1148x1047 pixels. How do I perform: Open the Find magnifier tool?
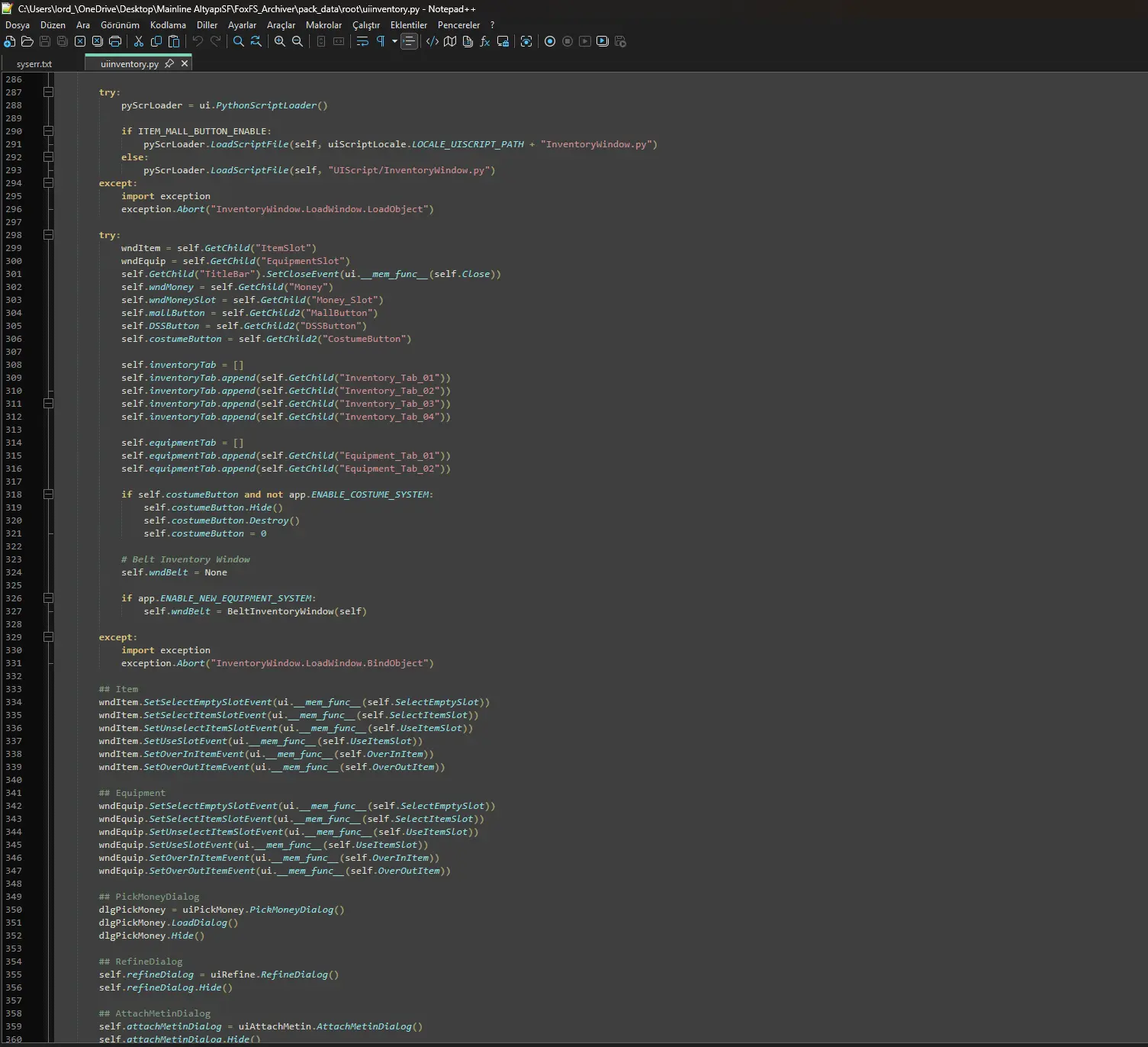point(239,41)
